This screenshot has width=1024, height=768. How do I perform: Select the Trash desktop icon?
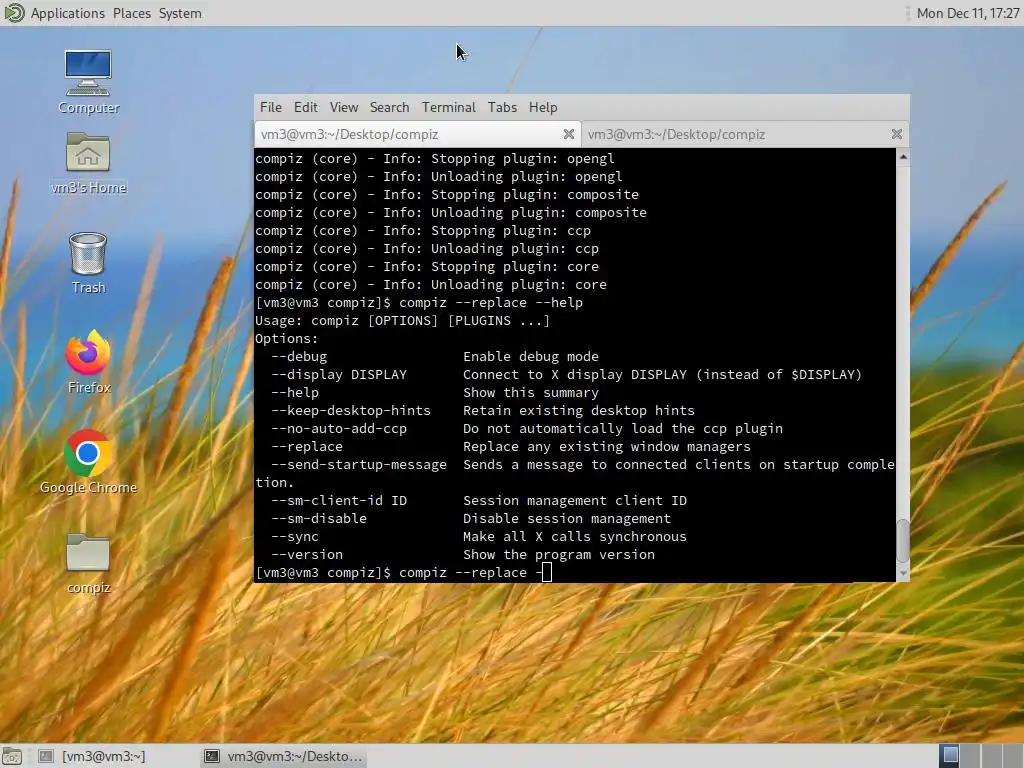tap(88, 263)
